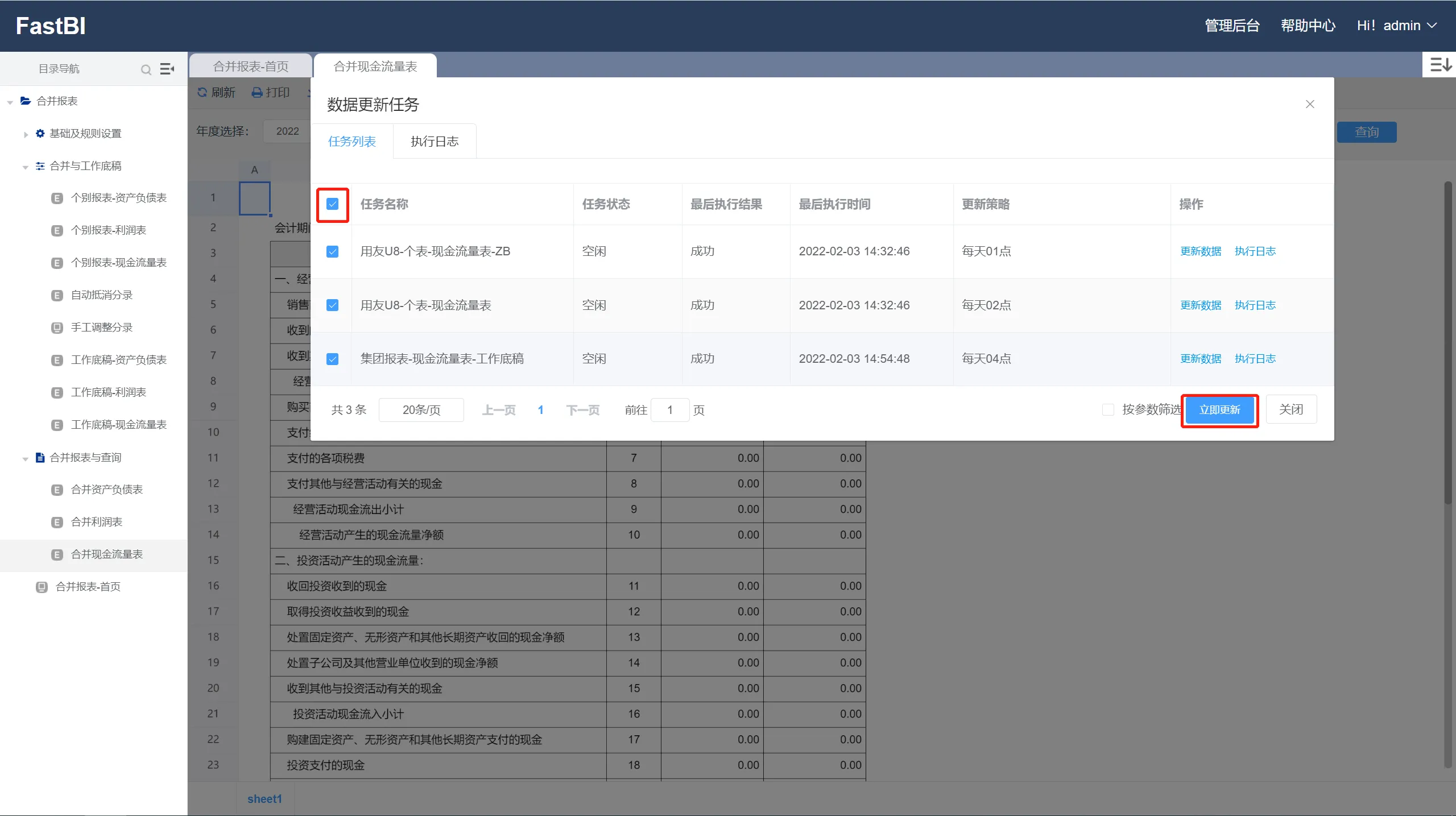Uncheck the 用友U8-个表-现金流量表 task checkbox
This screenshot has width=1456, height=816.
pyautogui.click(x=333, y=305)
